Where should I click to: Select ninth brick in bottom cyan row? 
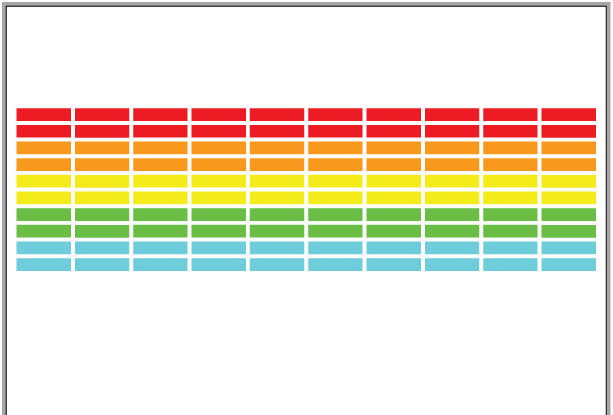pos(510,265)
